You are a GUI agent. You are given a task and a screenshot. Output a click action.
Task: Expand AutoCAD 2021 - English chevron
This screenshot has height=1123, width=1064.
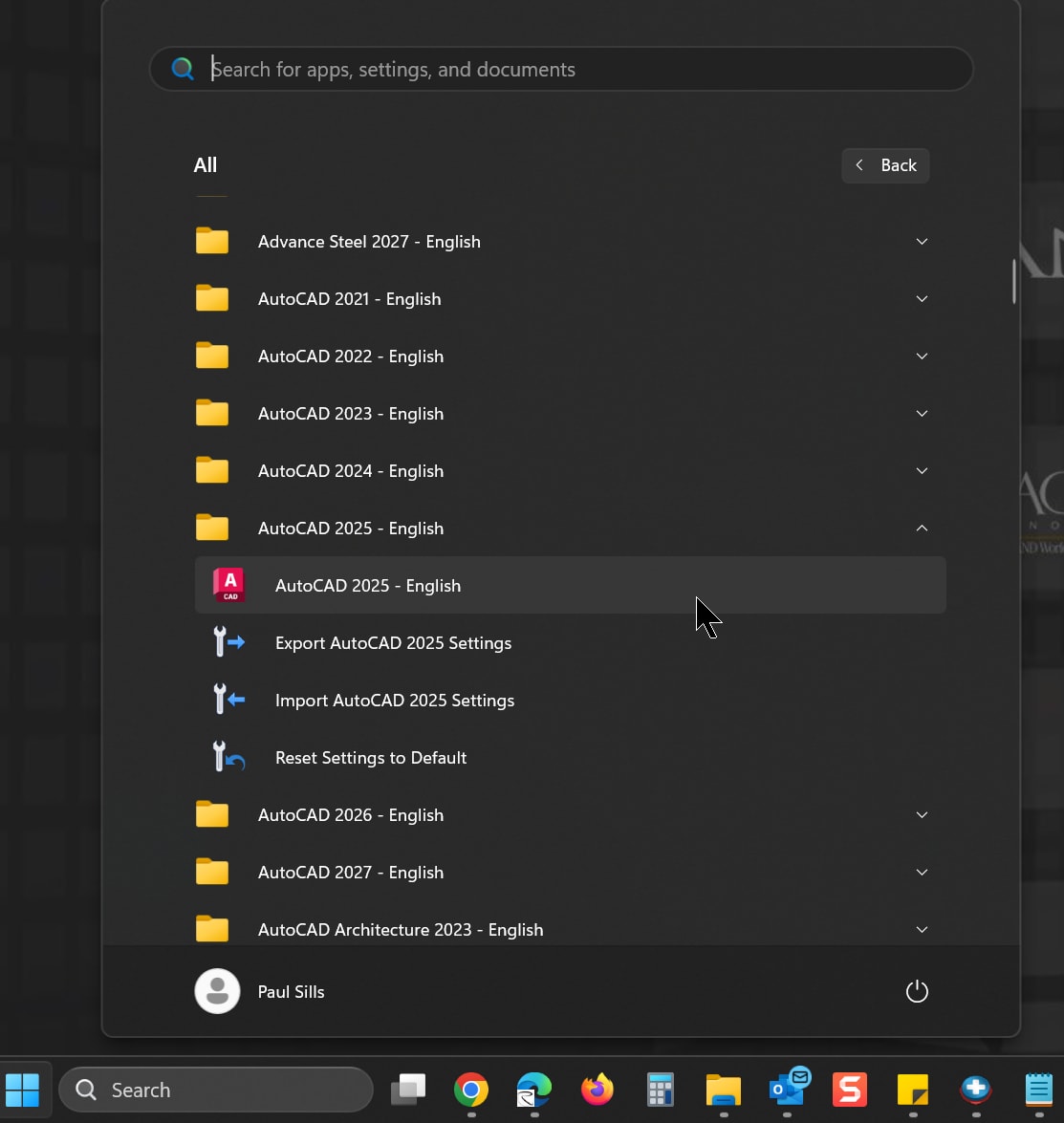tap(923, 298)
